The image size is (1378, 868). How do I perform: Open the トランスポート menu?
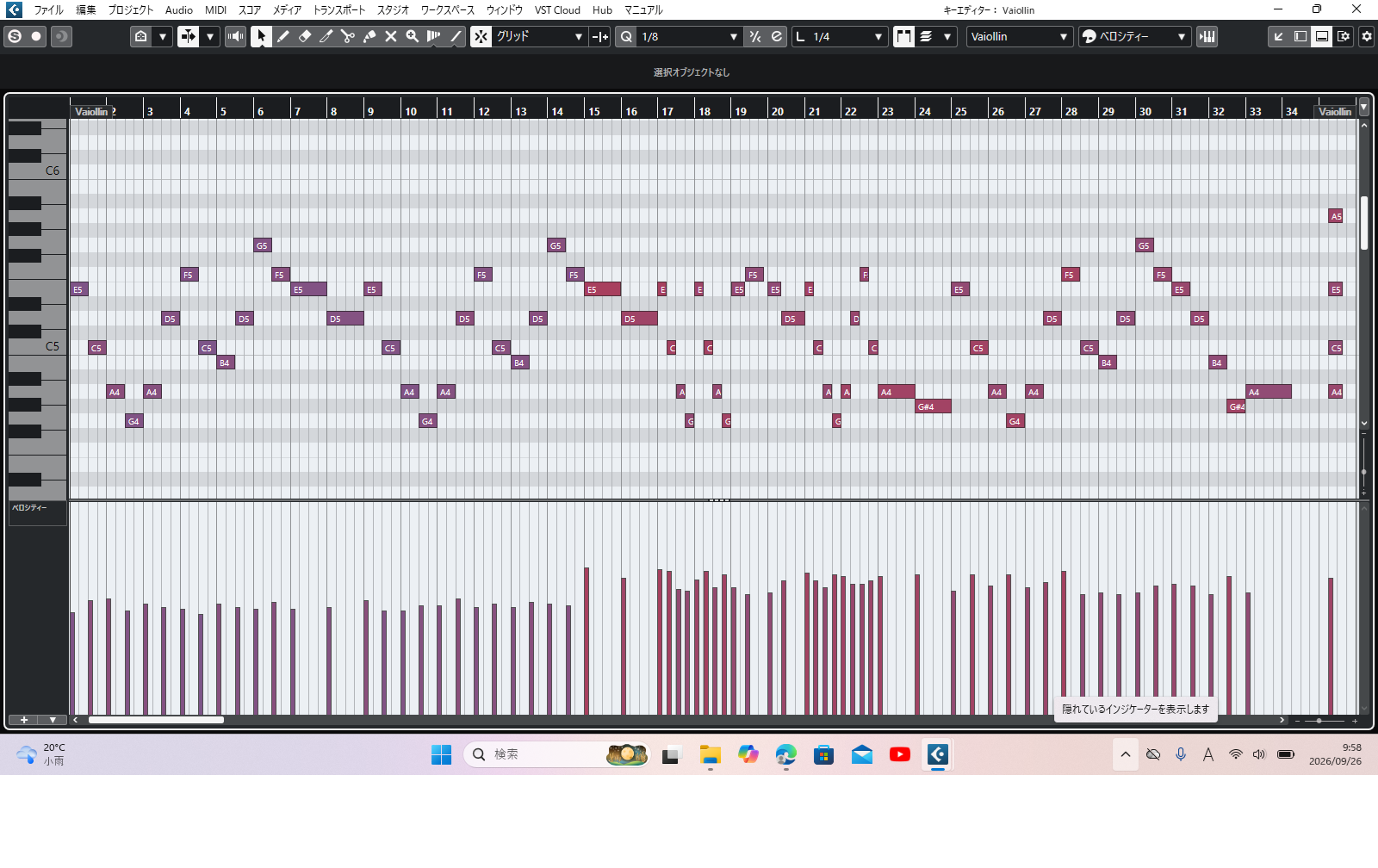338,9
